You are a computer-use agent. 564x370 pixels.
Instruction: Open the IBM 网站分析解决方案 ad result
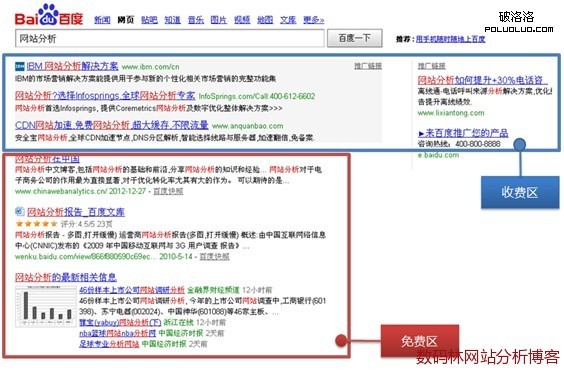72,66
